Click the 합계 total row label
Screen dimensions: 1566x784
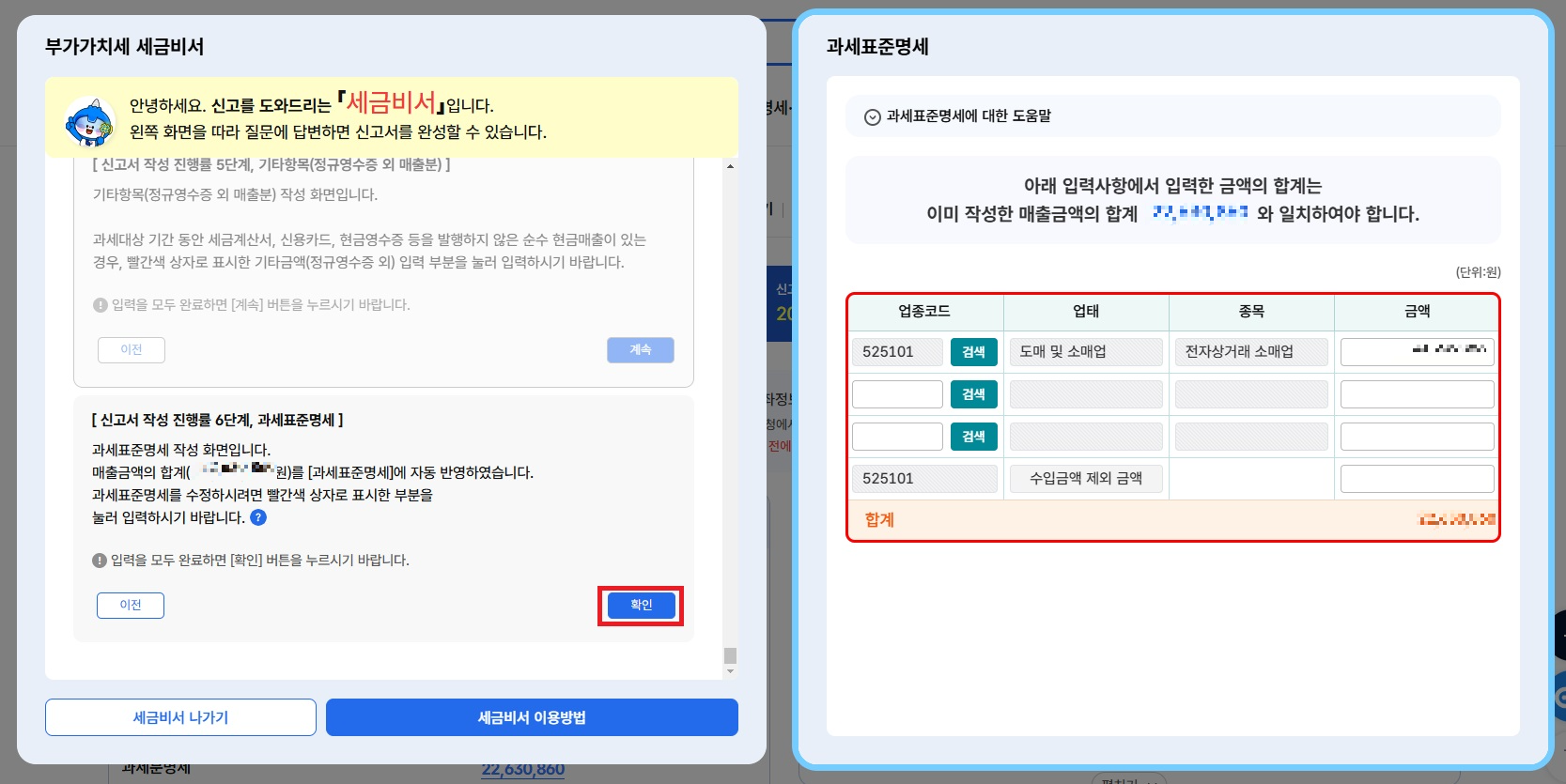879,520
